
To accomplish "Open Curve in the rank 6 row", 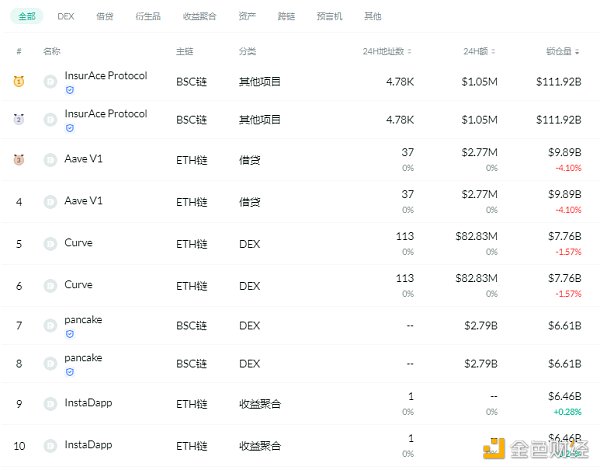I will click(78, 285).
